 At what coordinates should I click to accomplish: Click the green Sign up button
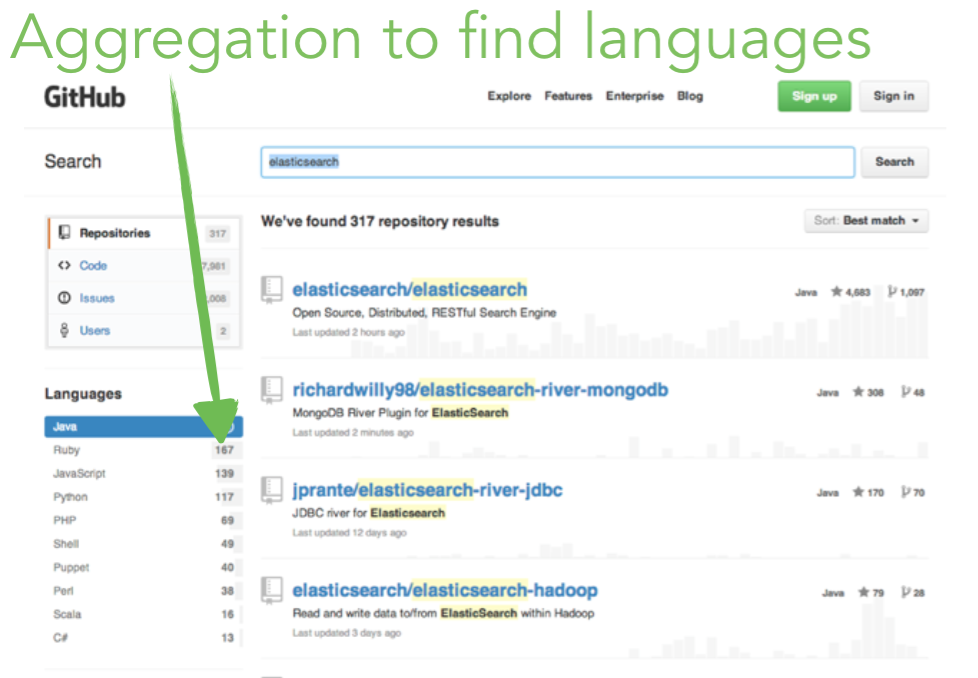tap(814, 96)
